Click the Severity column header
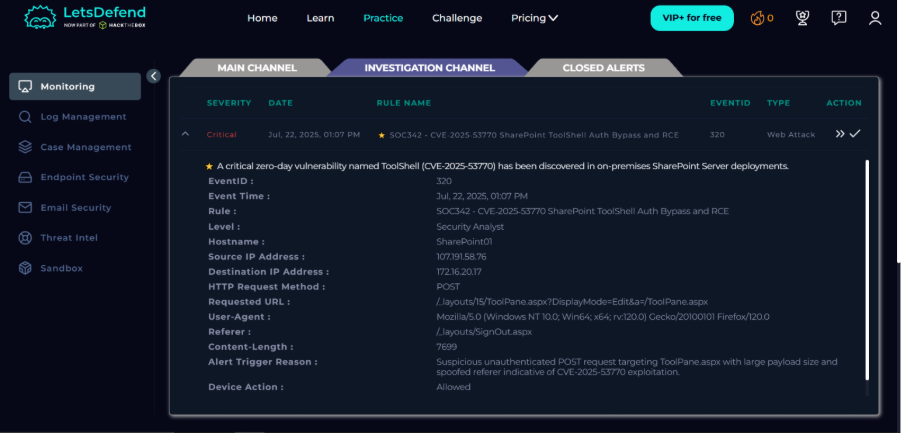The width and height of the screenshot is (901, 433). pos(229,103)
